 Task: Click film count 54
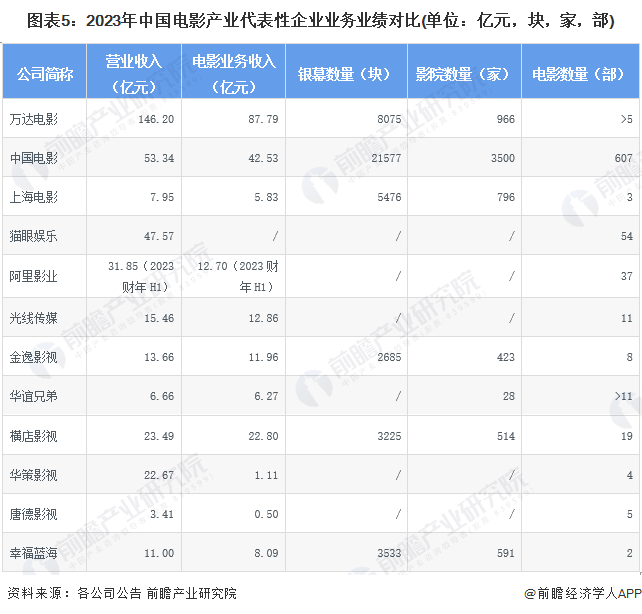coord(627,236)
